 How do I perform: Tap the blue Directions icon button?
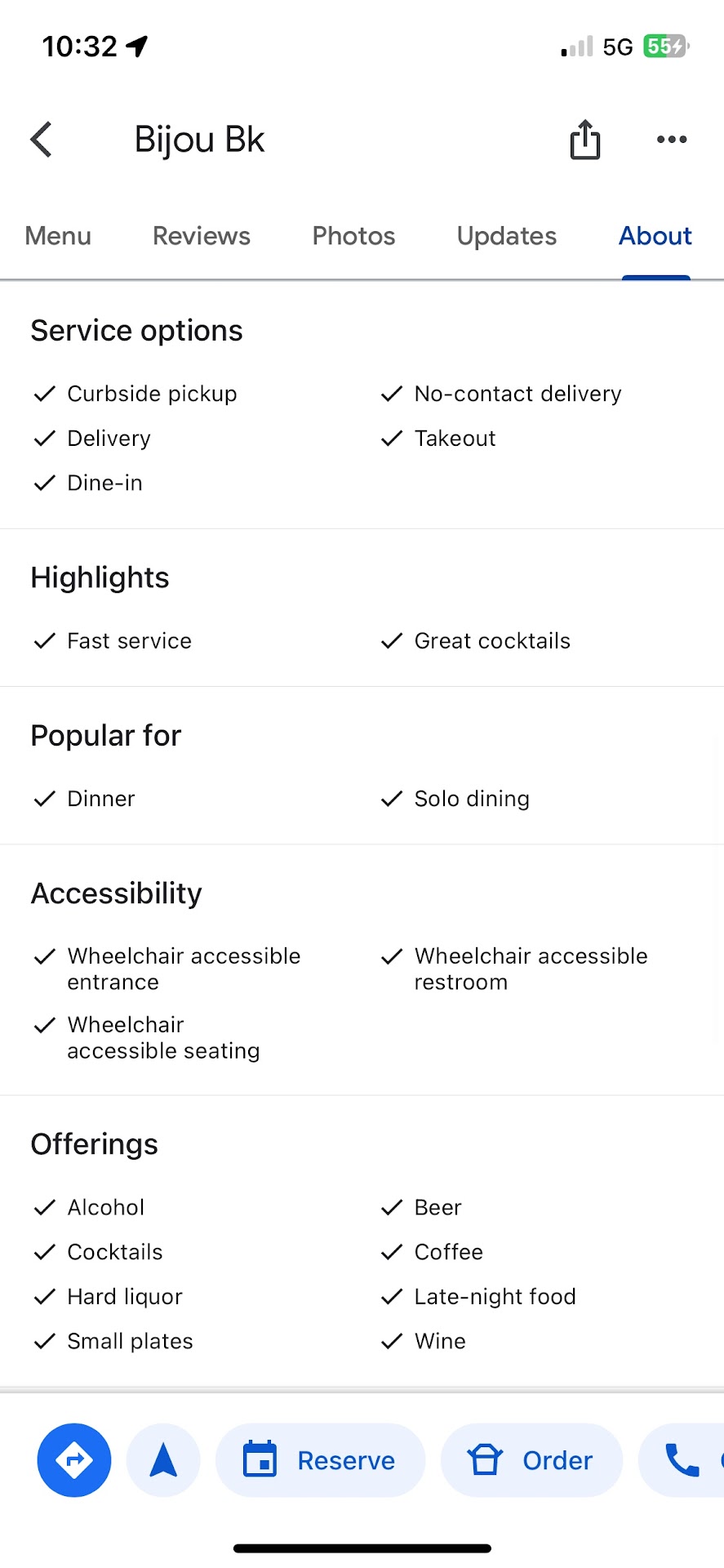tap(74, 1459)
